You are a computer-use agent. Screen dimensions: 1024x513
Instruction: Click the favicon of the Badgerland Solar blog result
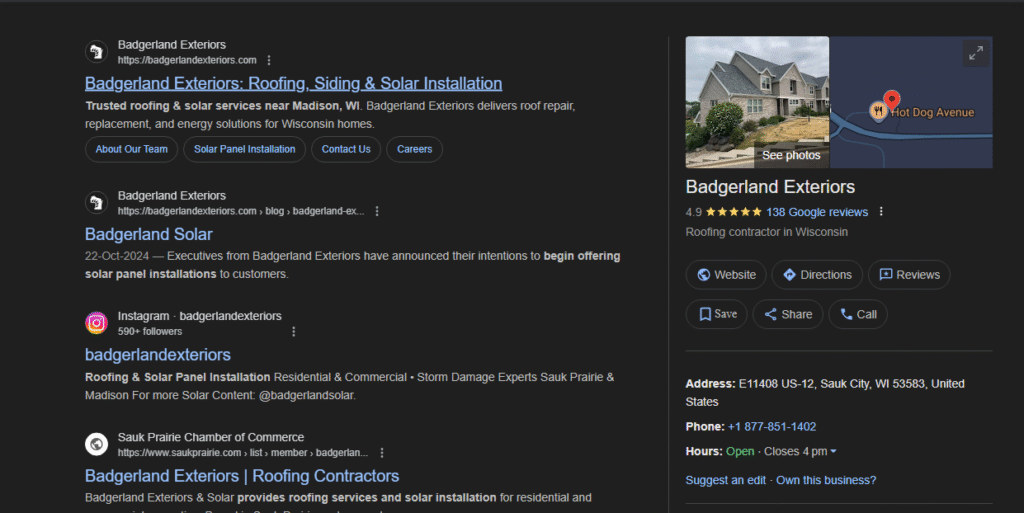(x=97, y=202)
